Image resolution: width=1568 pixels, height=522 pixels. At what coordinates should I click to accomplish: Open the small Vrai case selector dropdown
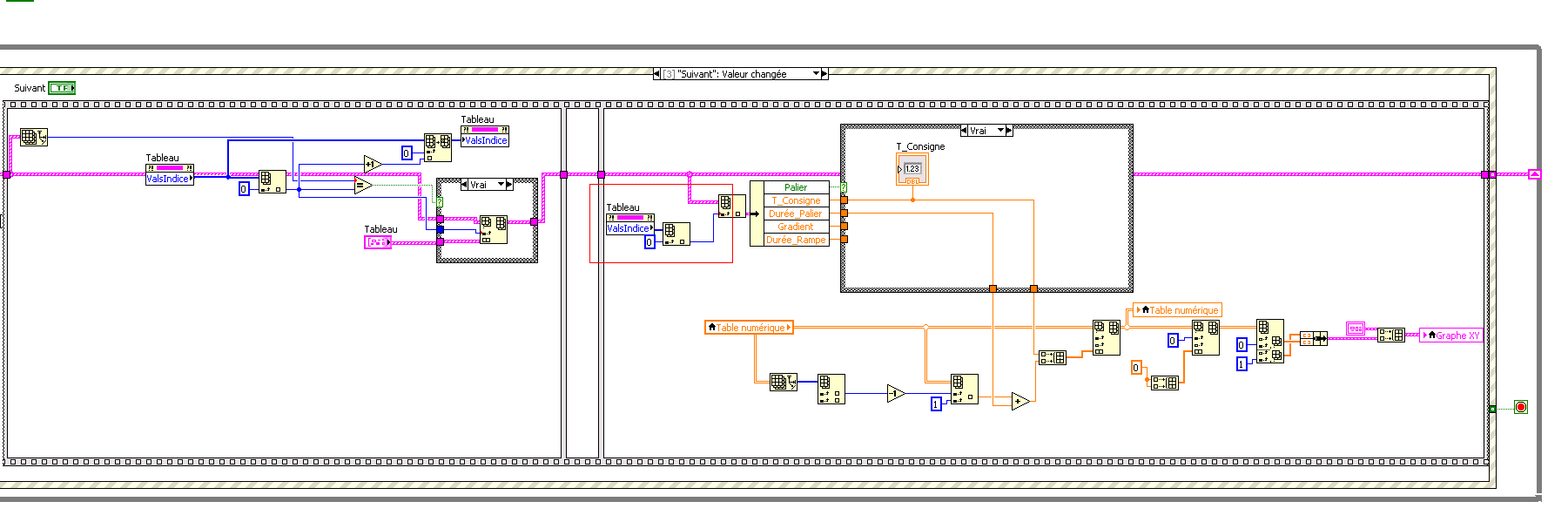point(501,185)
